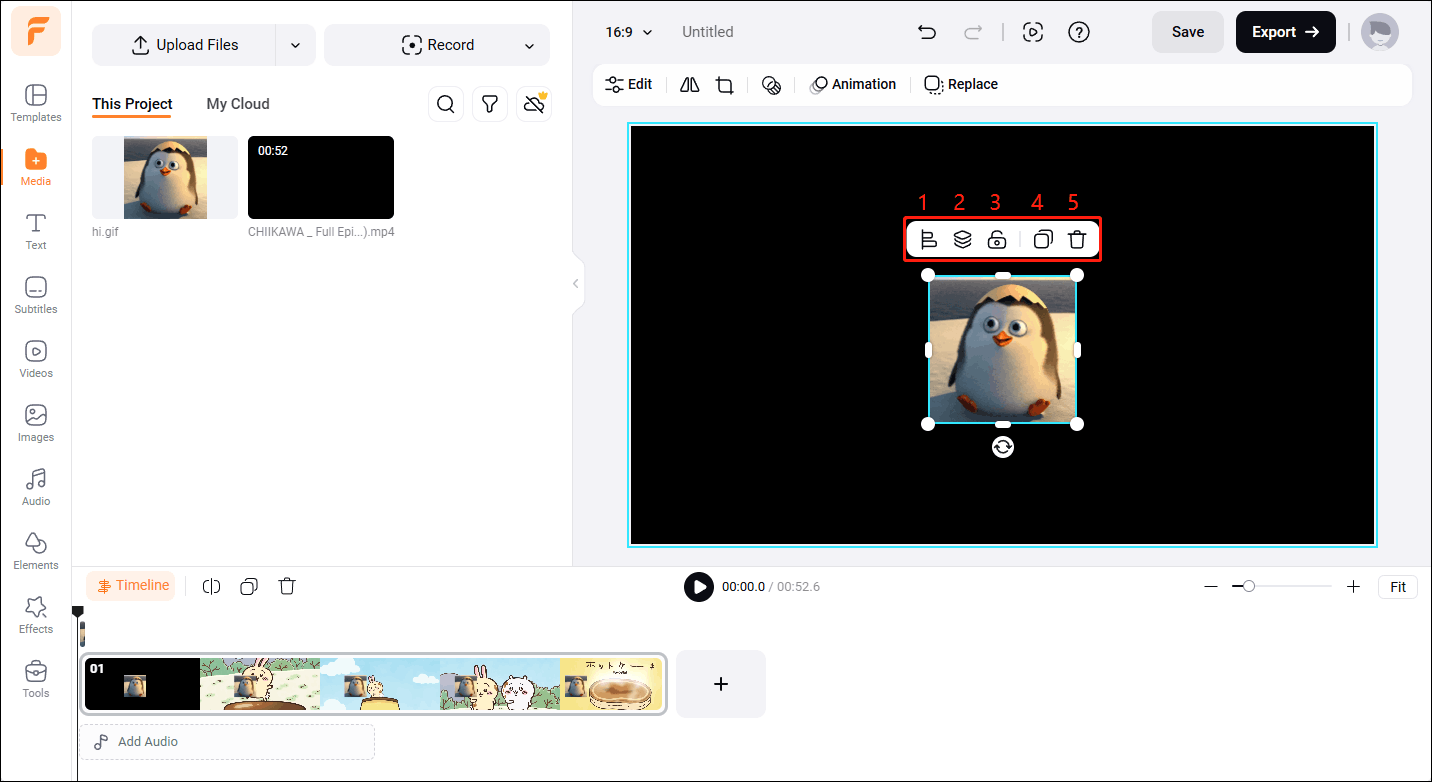Open the Effects panel

click(36, 616)
